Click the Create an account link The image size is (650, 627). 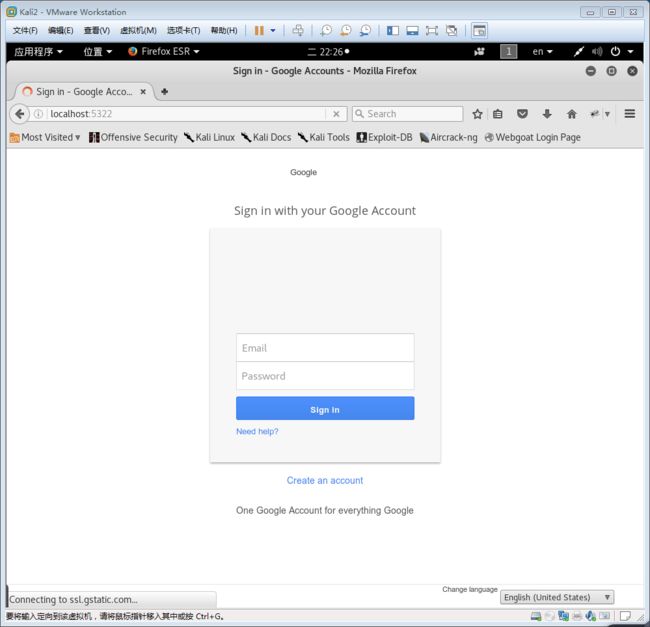point(325,480)
